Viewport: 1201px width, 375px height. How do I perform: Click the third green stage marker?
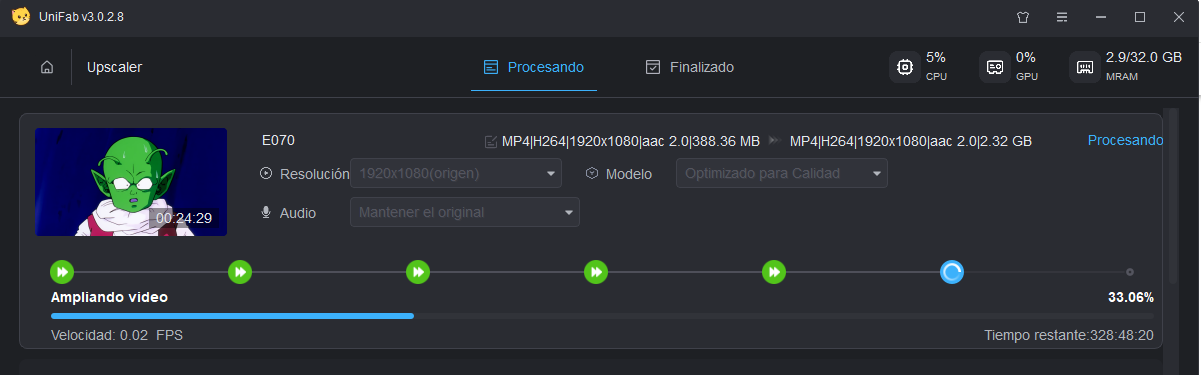(418, 271)
